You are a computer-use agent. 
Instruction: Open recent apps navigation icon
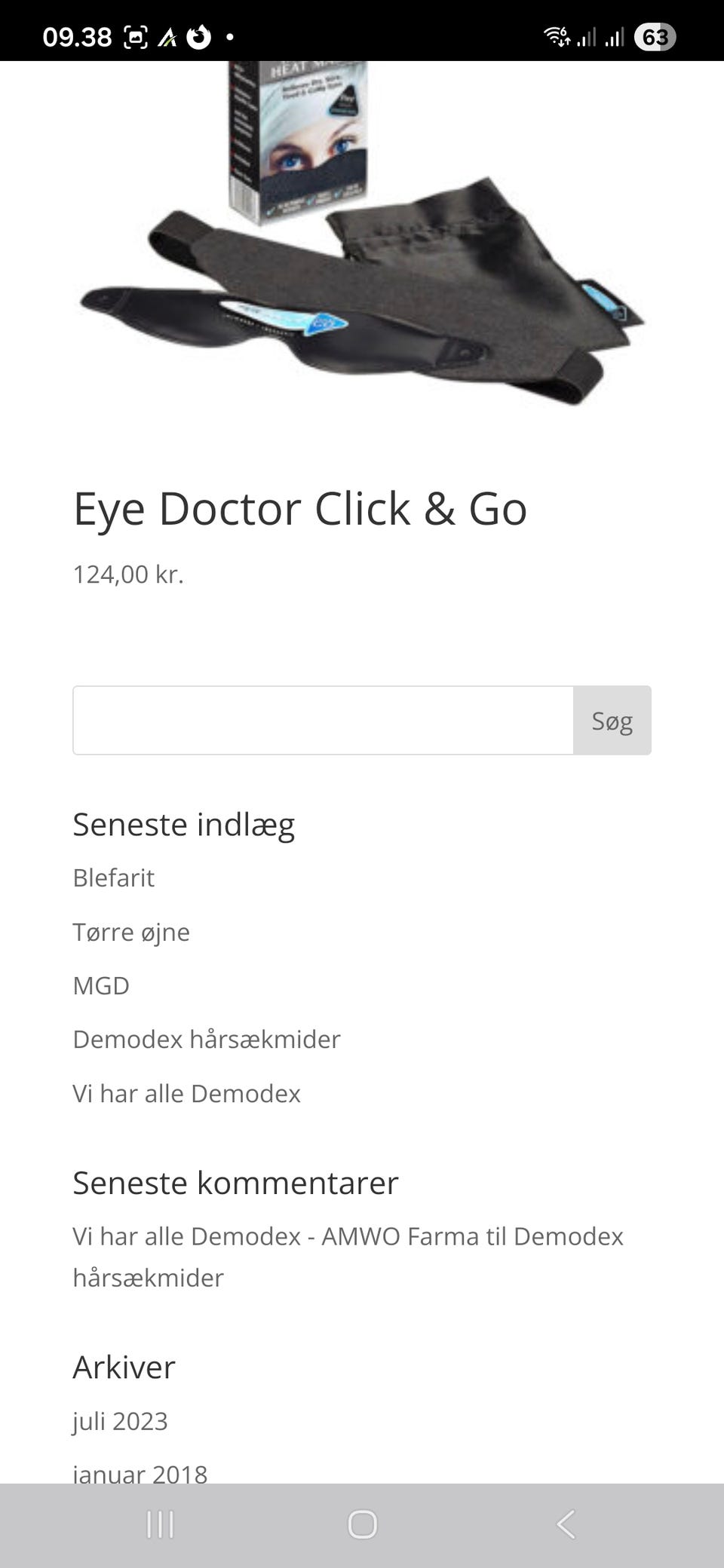coord(160,1524)
